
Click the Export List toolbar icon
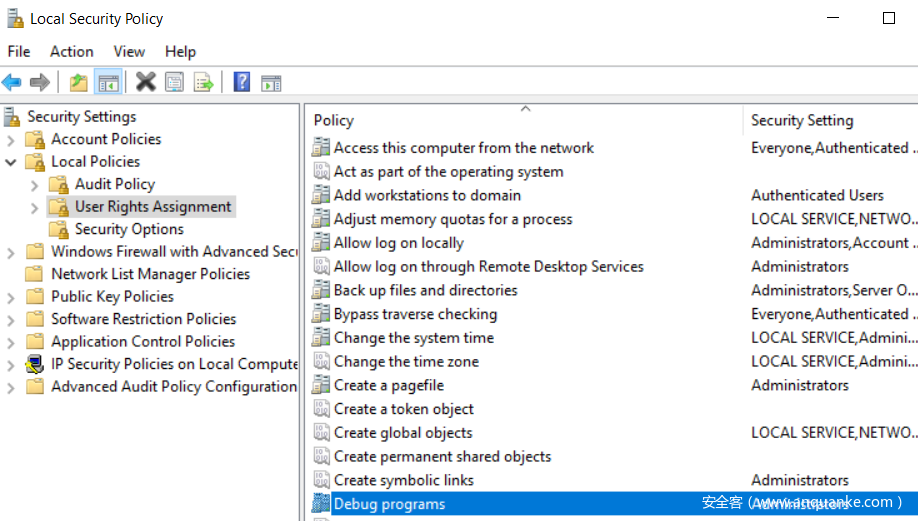203,82
